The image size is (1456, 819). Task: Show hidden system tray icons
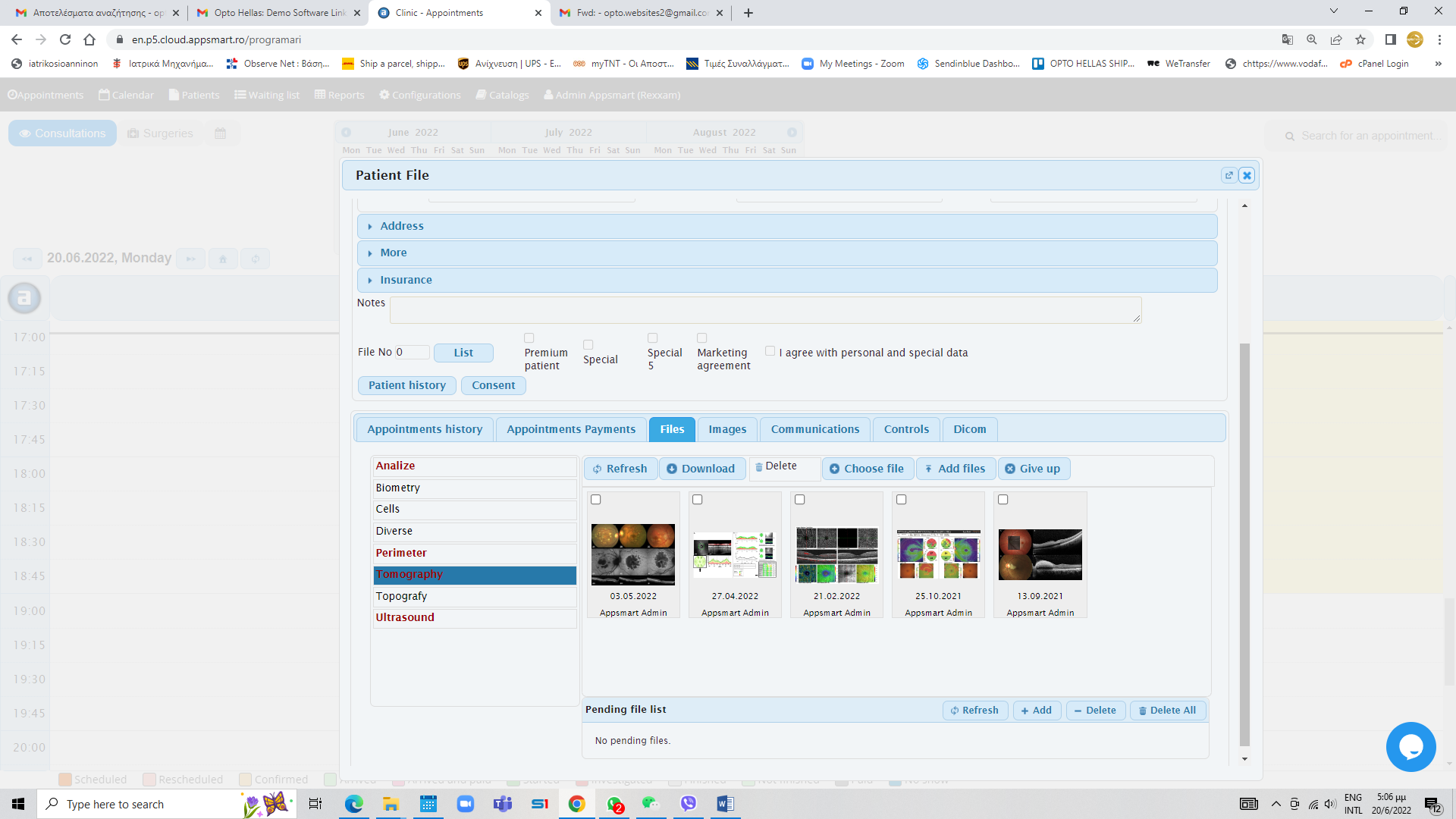(x=1276, y=804)
